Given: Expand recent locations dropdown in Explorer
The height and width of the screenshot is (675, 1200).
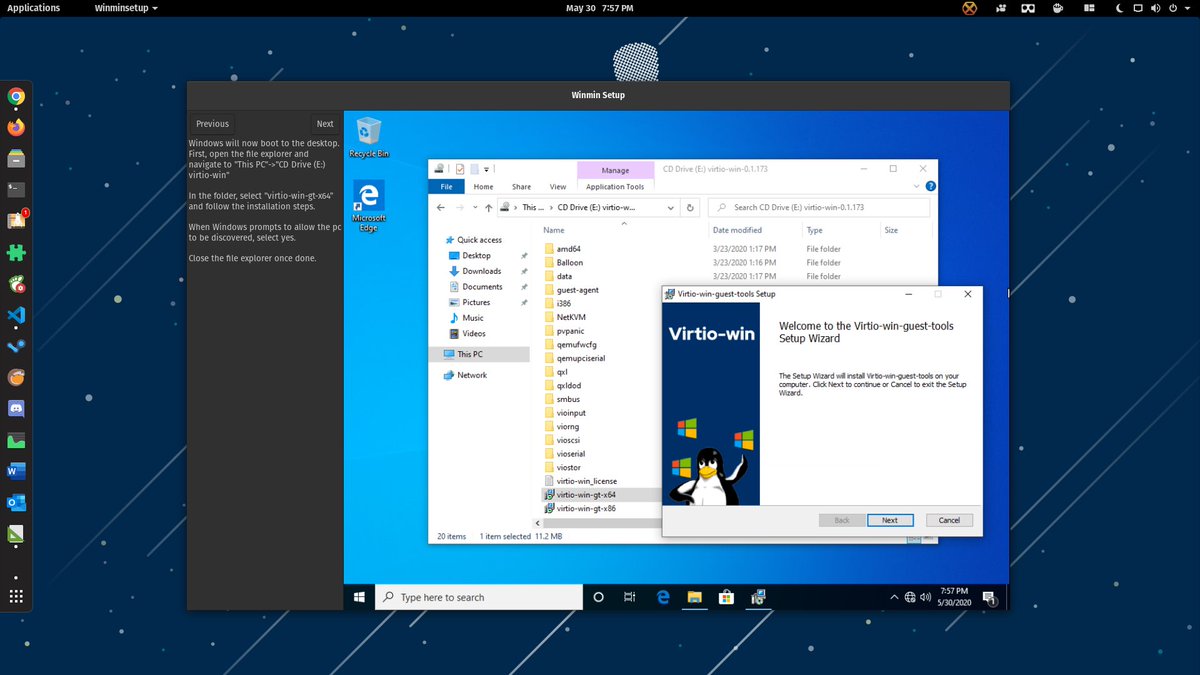Looking at the screenshot, I should tap(474, 207).
